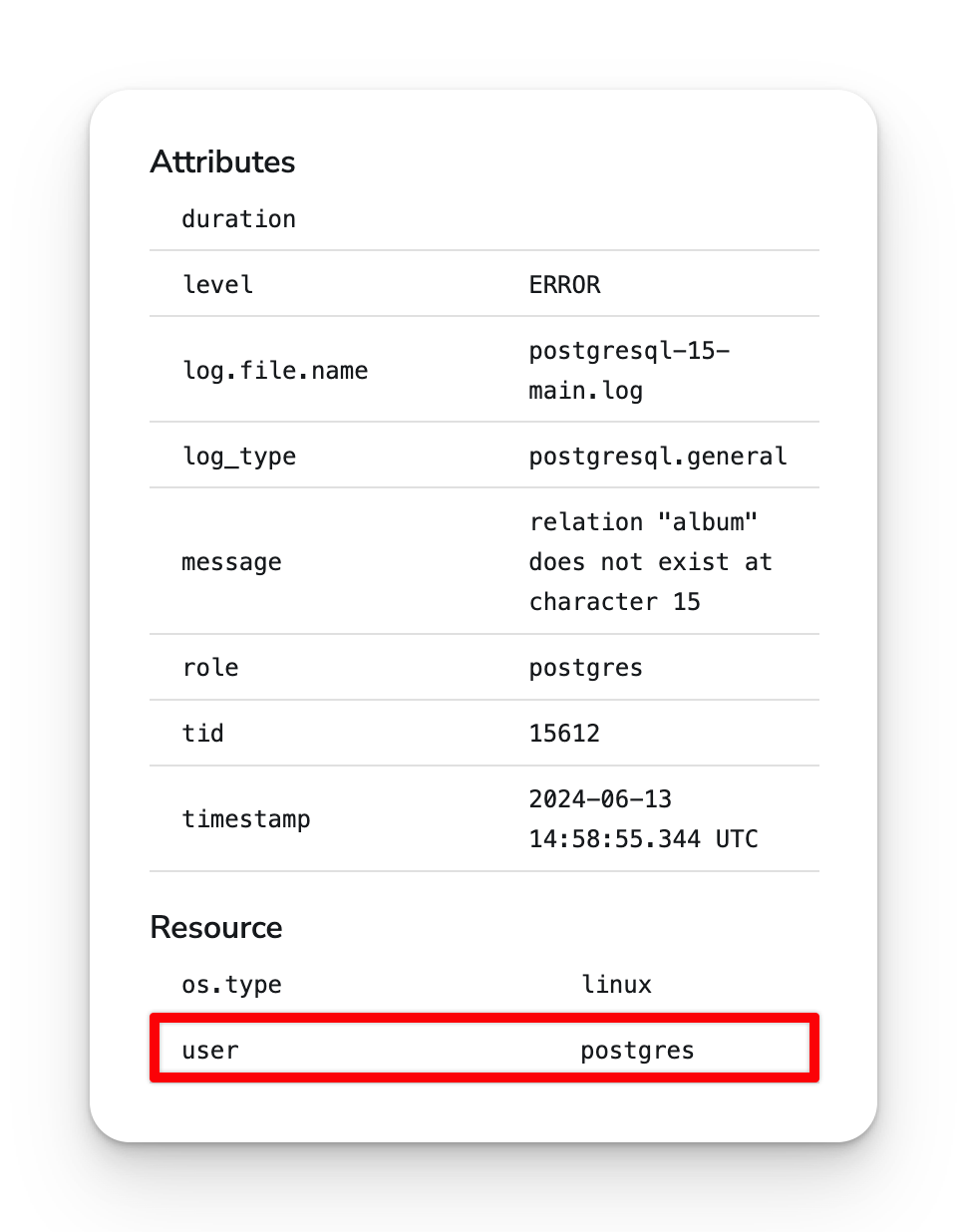Click the Attributes section header

(x=222, y=161)
